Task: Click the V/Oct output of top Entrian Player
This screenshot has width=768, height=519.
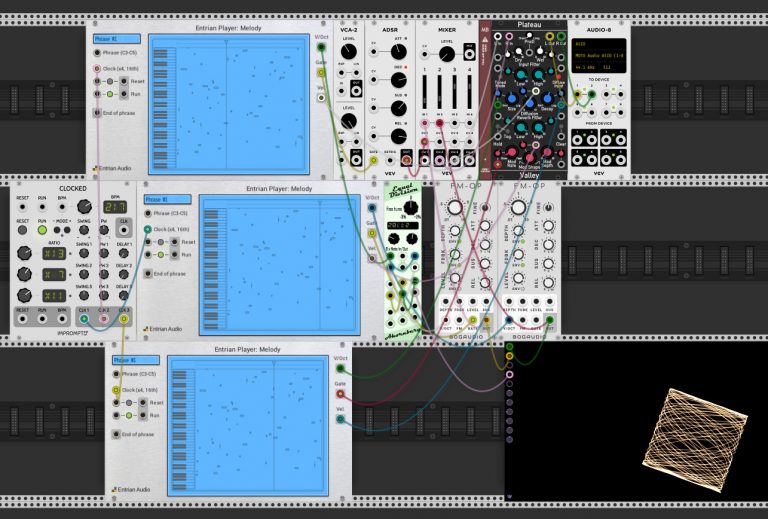Action: click(x=321, y=47)
